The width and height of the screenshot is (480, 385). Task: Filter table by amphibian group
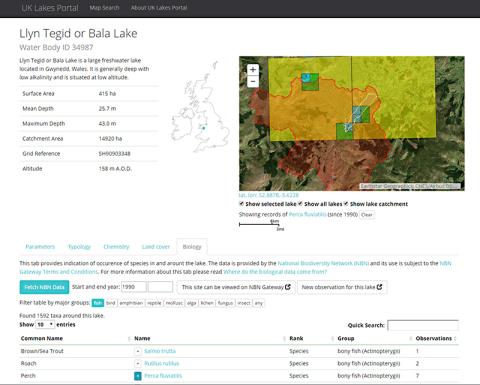pos(131,303)
